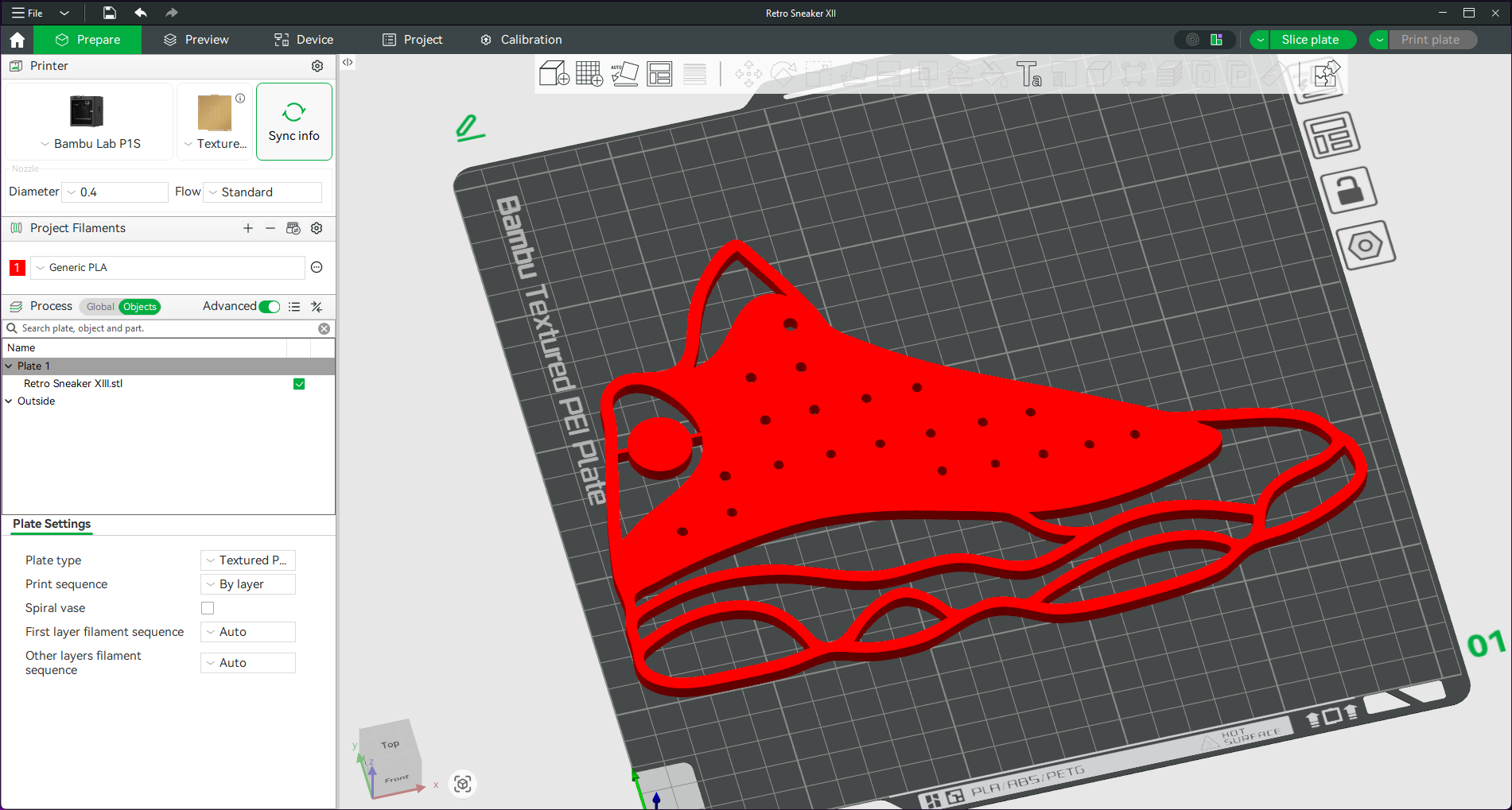Click the compare presets icon
This screenshot has width=1512, height=810.
point(317,307)
